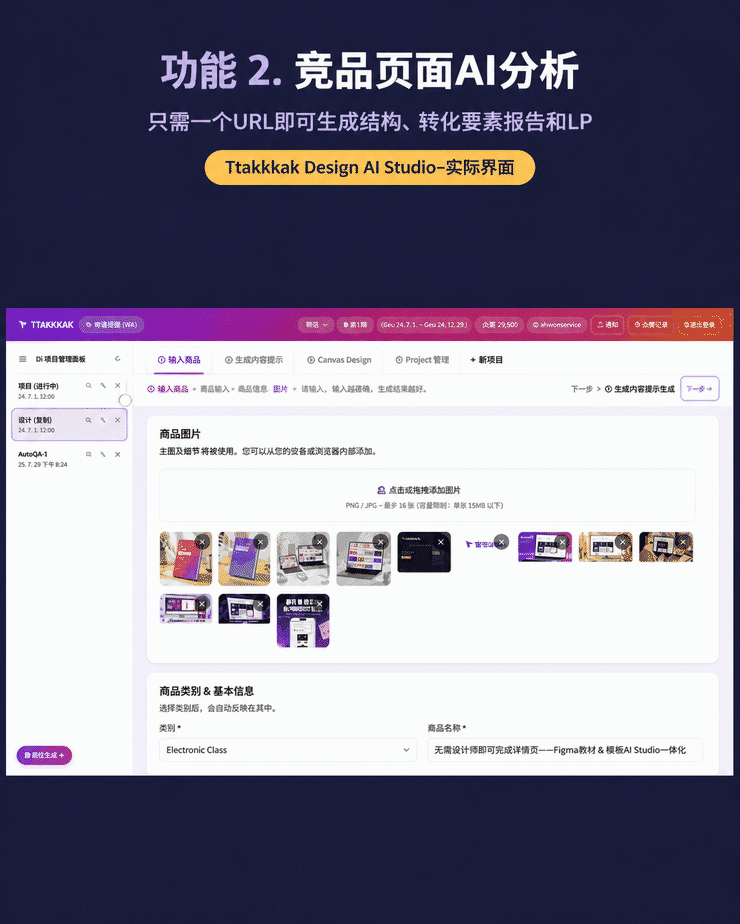Click the purple generate button at the sidebar bottom

44,755
